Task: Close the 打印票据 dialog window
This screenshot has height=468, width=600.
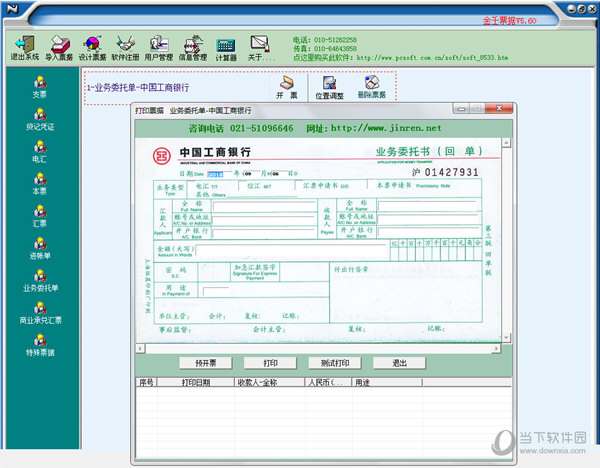Action: (499, 108)
